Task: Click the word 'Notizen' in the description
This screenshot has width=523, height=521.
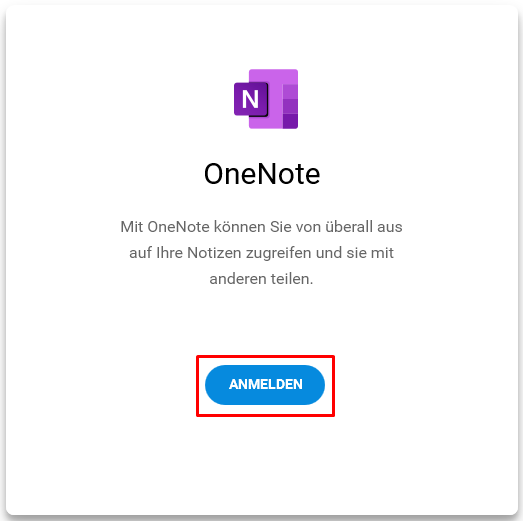Action: point(214,253)
